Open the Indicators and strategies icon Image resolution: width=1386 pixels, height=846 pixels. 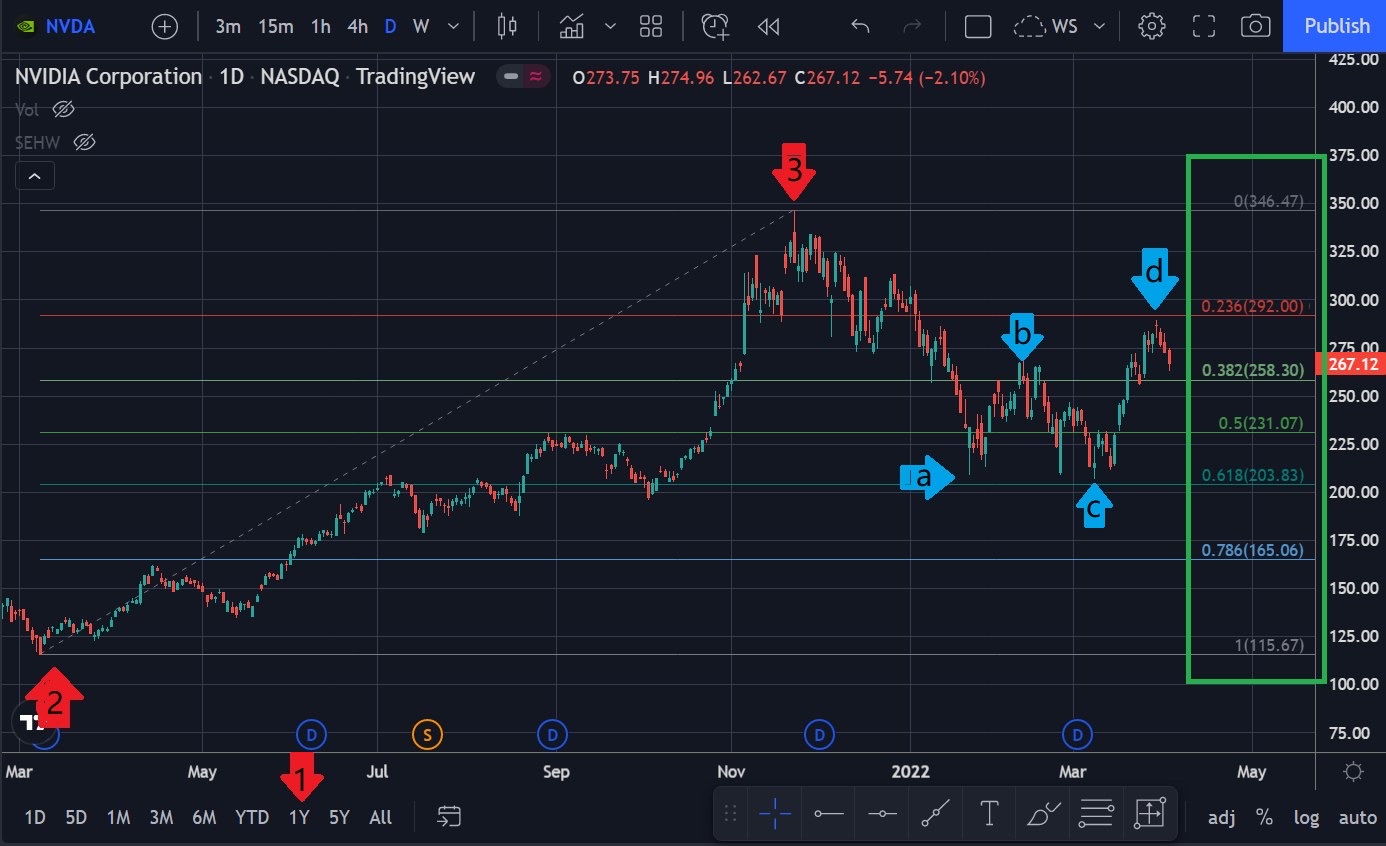(572, 27)
